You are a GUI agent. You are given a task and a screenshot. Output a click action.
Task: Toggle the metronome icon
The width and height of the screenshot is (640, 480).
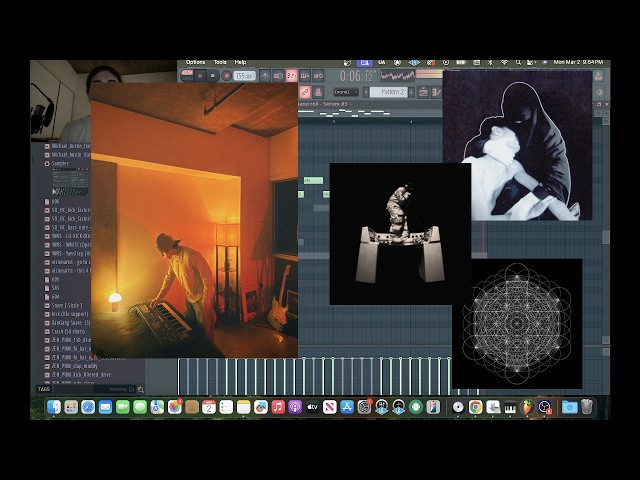tap(265, 76)
